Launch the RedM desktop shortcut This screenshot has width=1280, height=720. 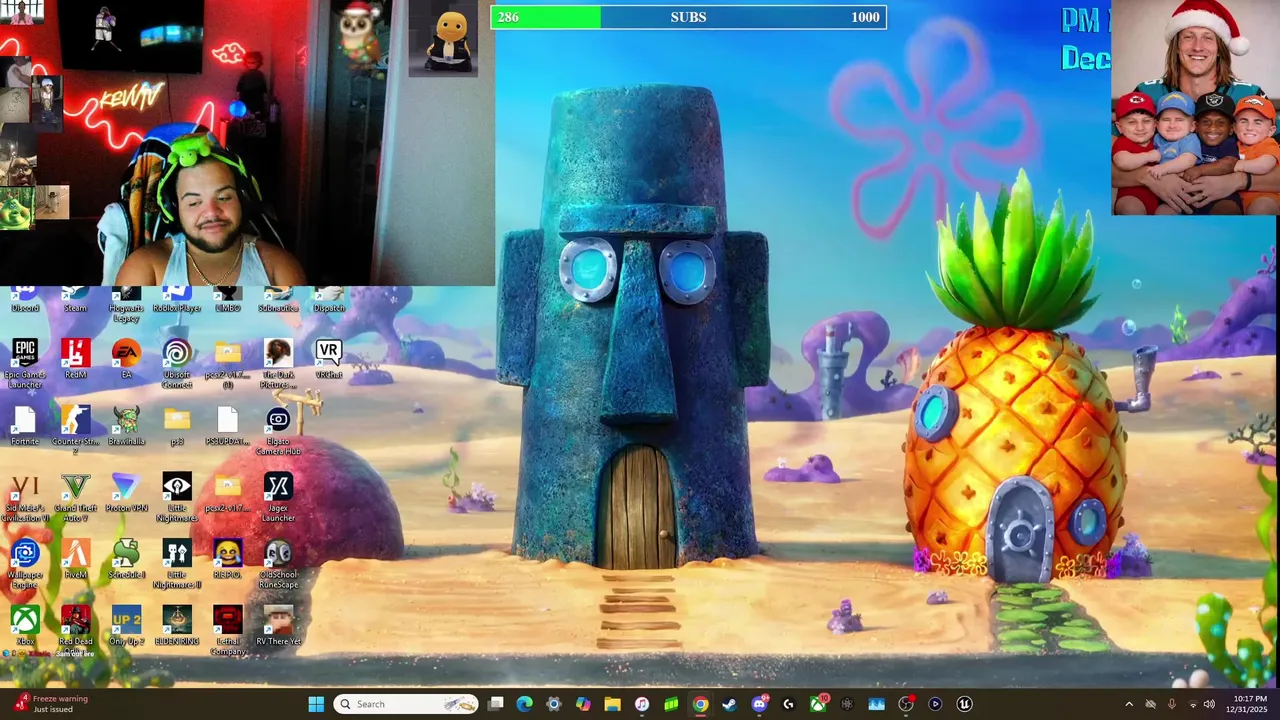[75, 359]
